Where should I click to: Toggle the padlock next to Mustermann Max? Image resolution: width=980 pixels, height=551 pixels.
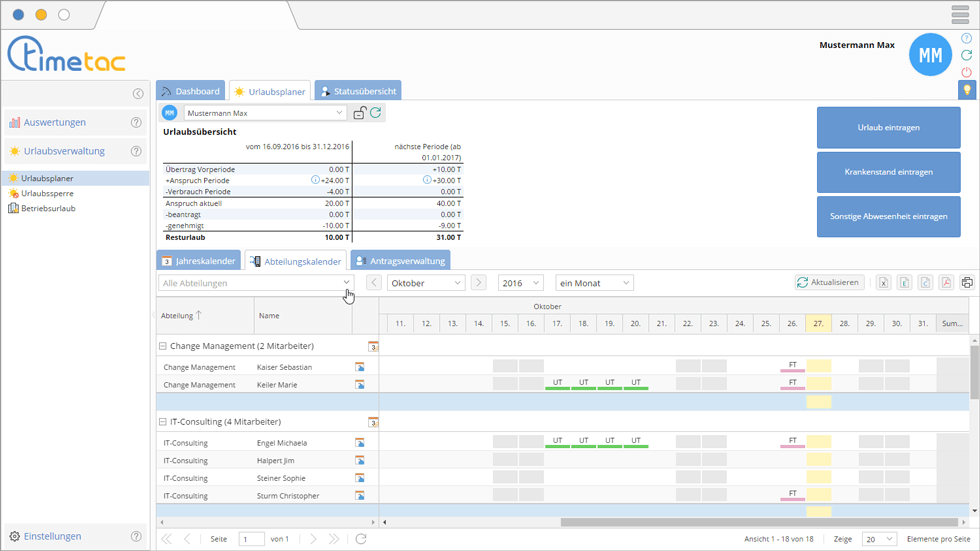click(x=360, y=113)
